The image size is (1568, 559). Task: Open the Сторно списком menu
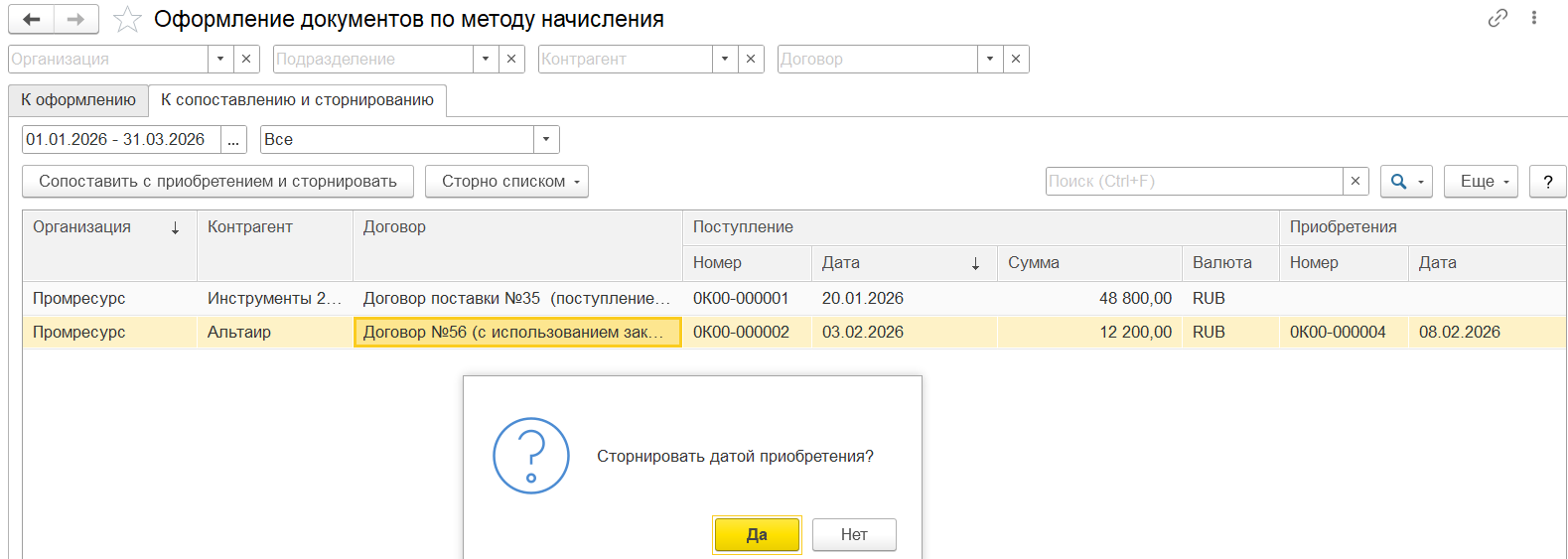point(506,181)
